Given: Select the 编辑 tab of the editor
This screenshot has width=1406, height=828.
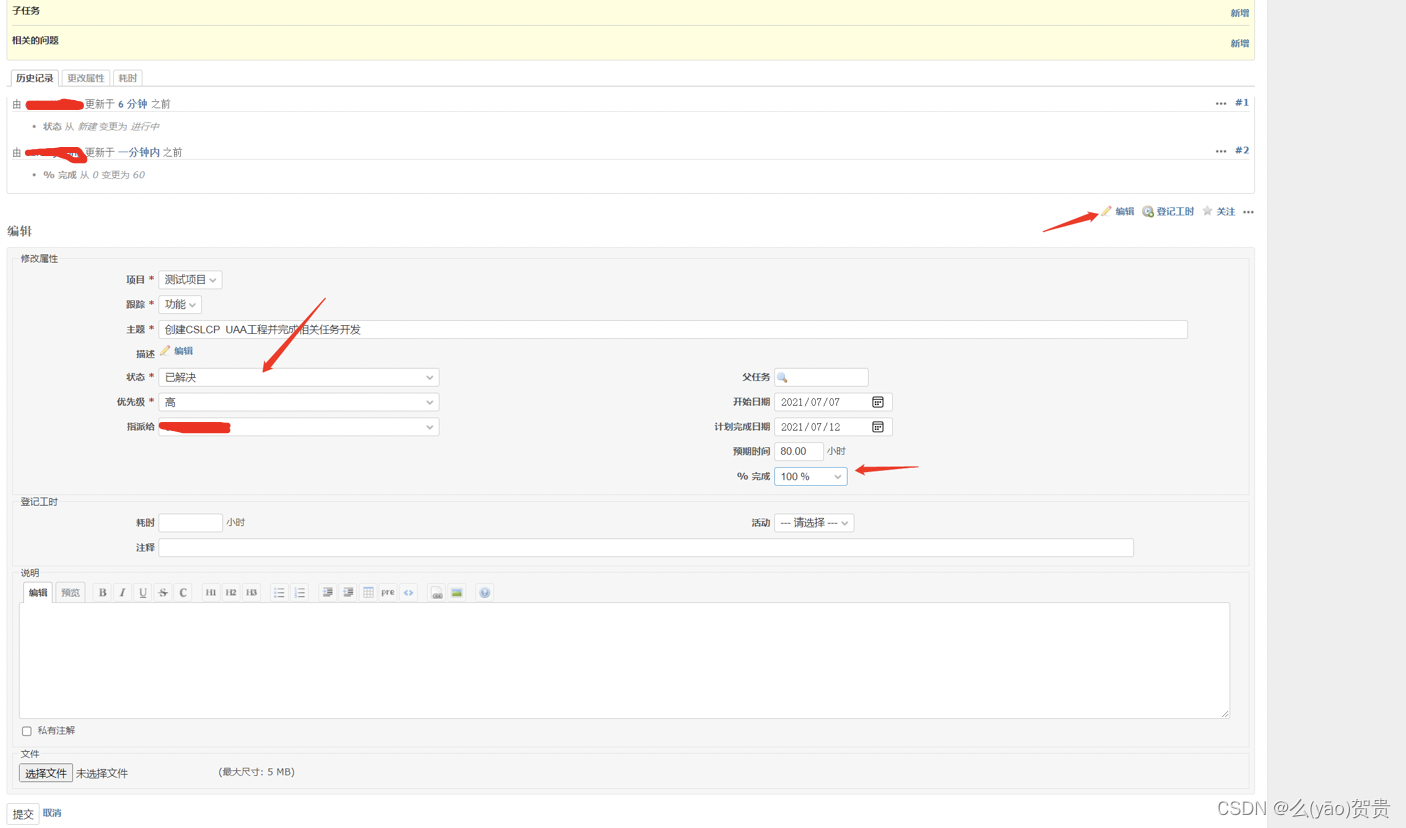Looking at the screenshot, I should [x=38, y=593].
